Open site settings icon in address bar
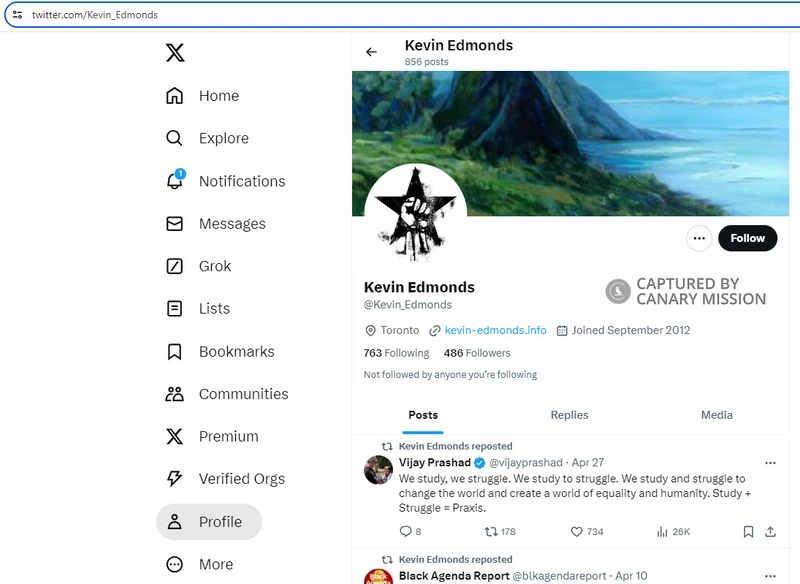Screen dimensions: 800x584 (x=17, y=15)
